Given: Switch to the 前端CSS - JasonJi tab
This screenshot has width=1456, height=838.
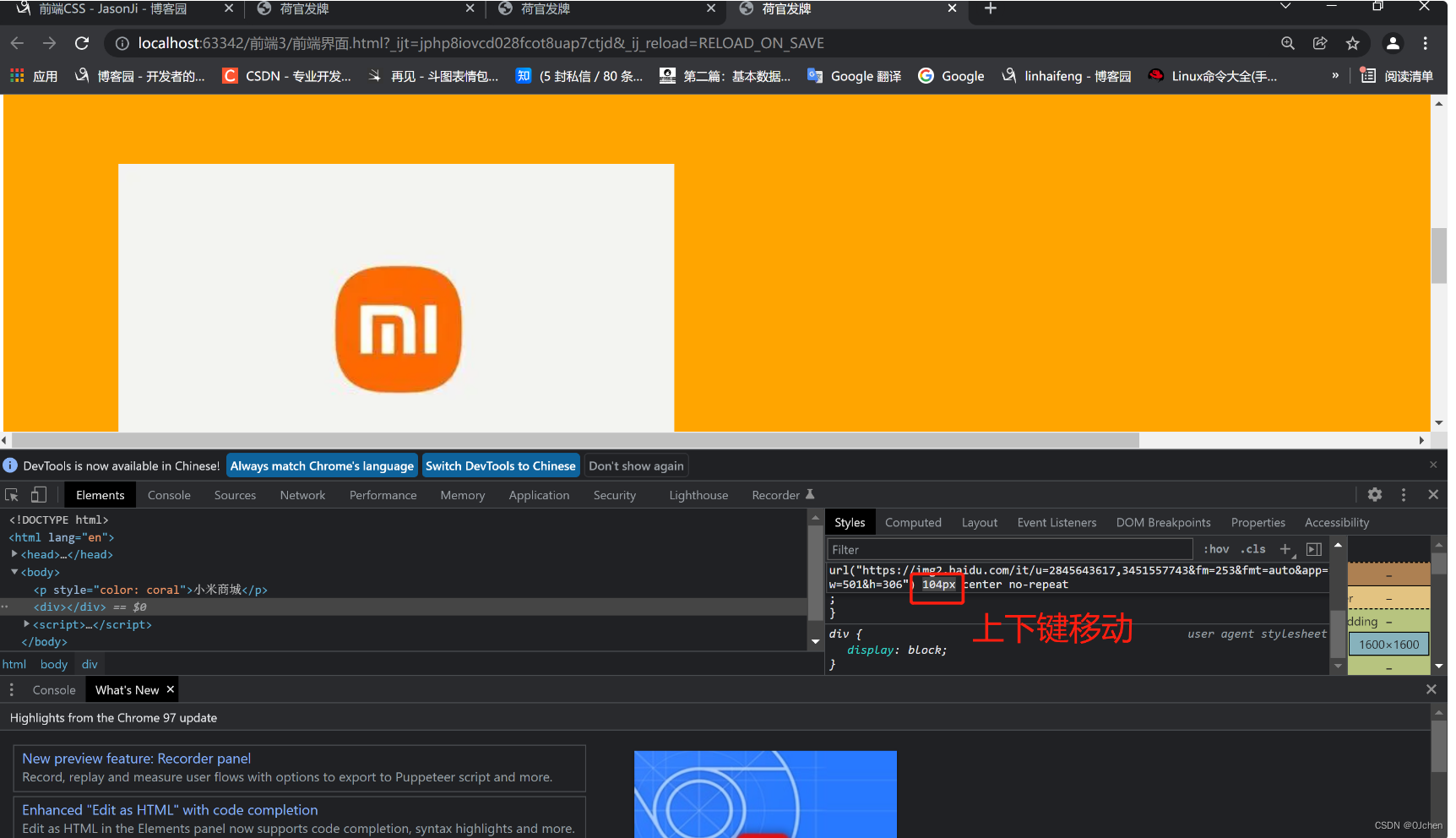Looking at the screenshot, I should coord(113,8).
